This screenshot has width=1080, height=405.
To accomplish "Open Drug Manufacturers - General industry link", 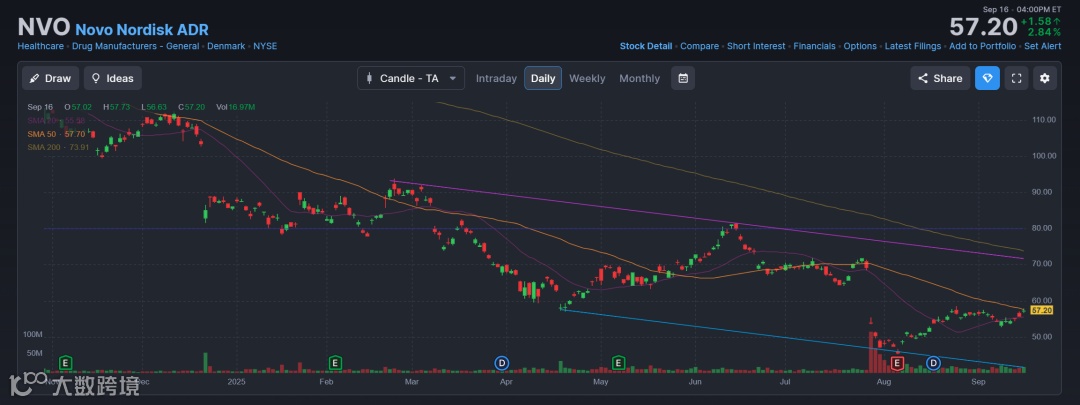I will click(x=136, y=46).
